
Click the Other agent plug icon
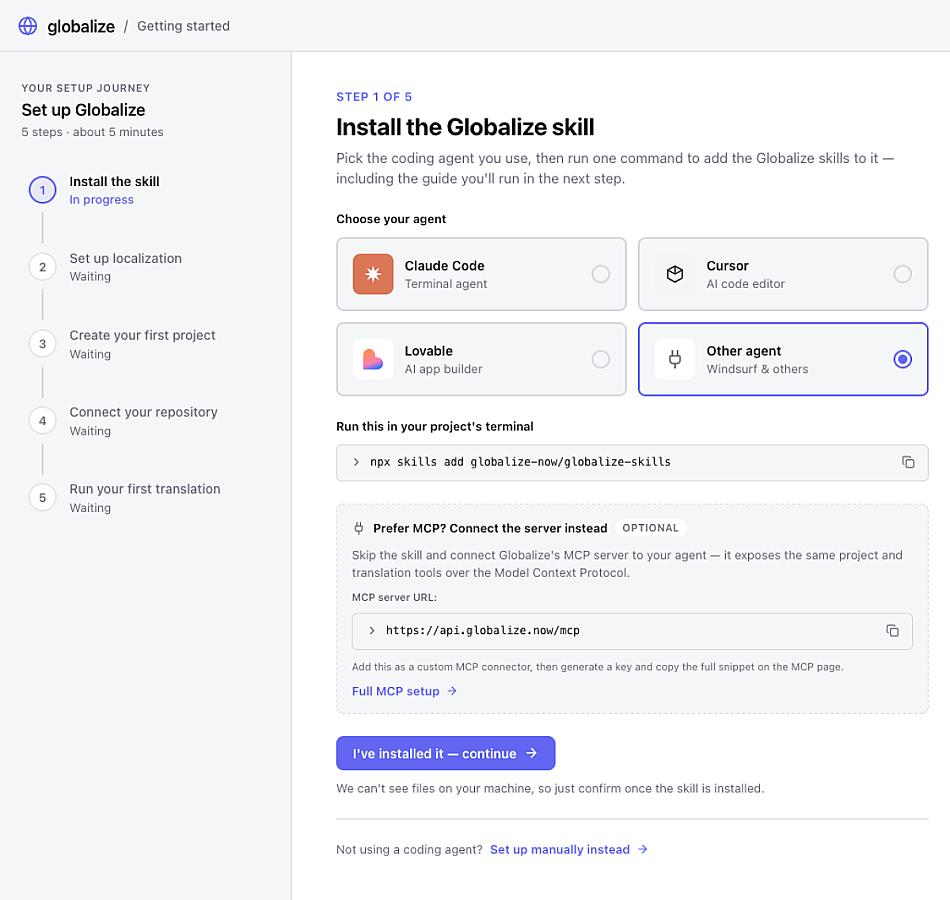(x=674, y=359)
